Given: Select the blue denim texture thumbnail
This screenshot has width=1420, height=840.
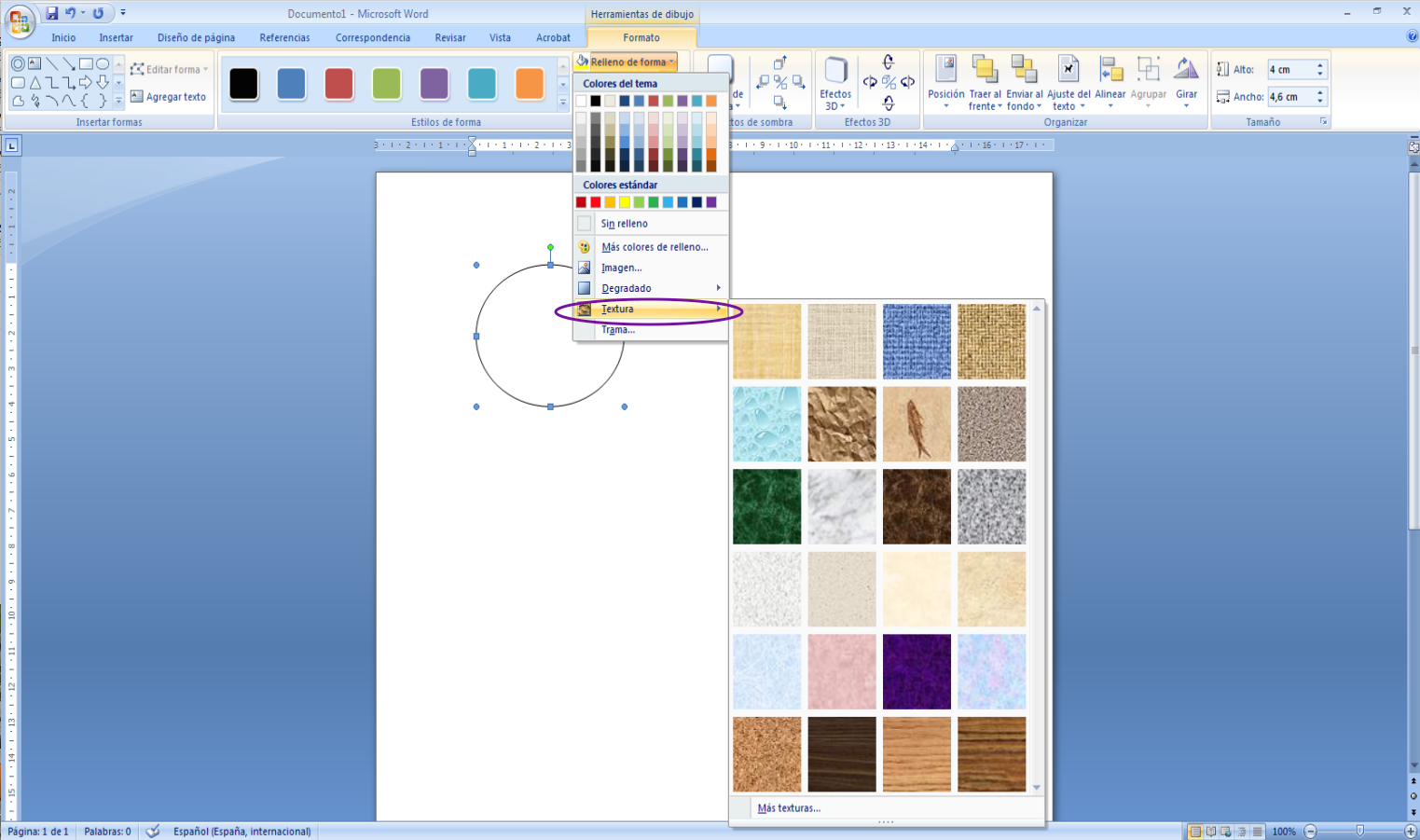Looking at the screenshot, I should 917,341.
